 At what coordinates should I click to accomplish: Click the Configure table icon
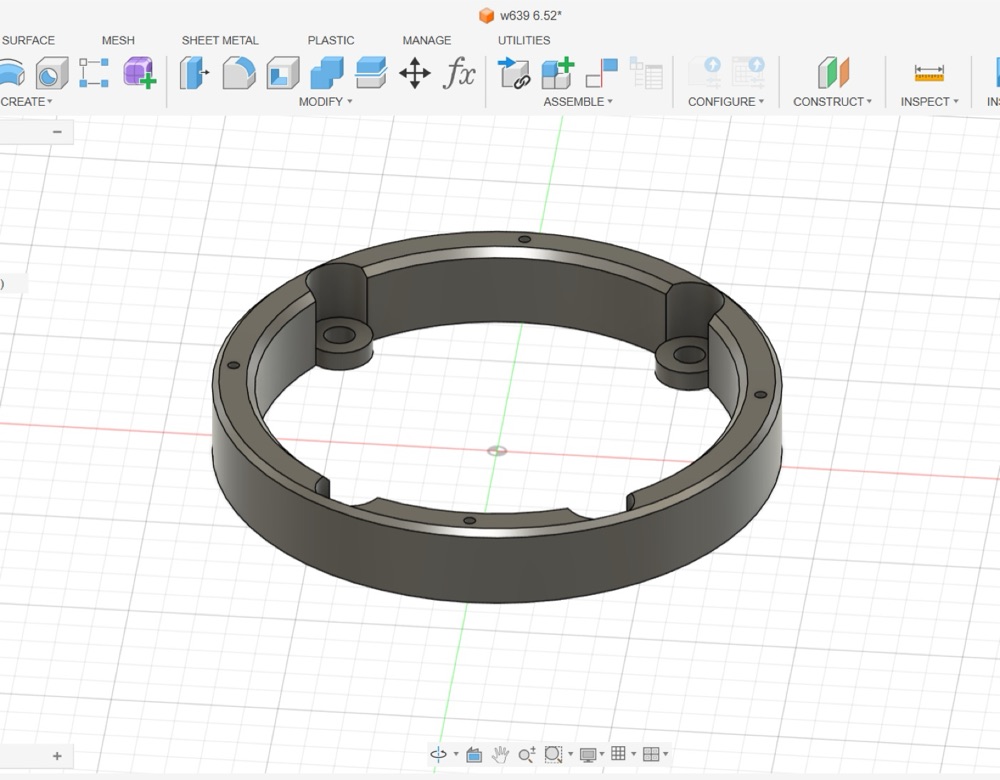coord(748,73)
